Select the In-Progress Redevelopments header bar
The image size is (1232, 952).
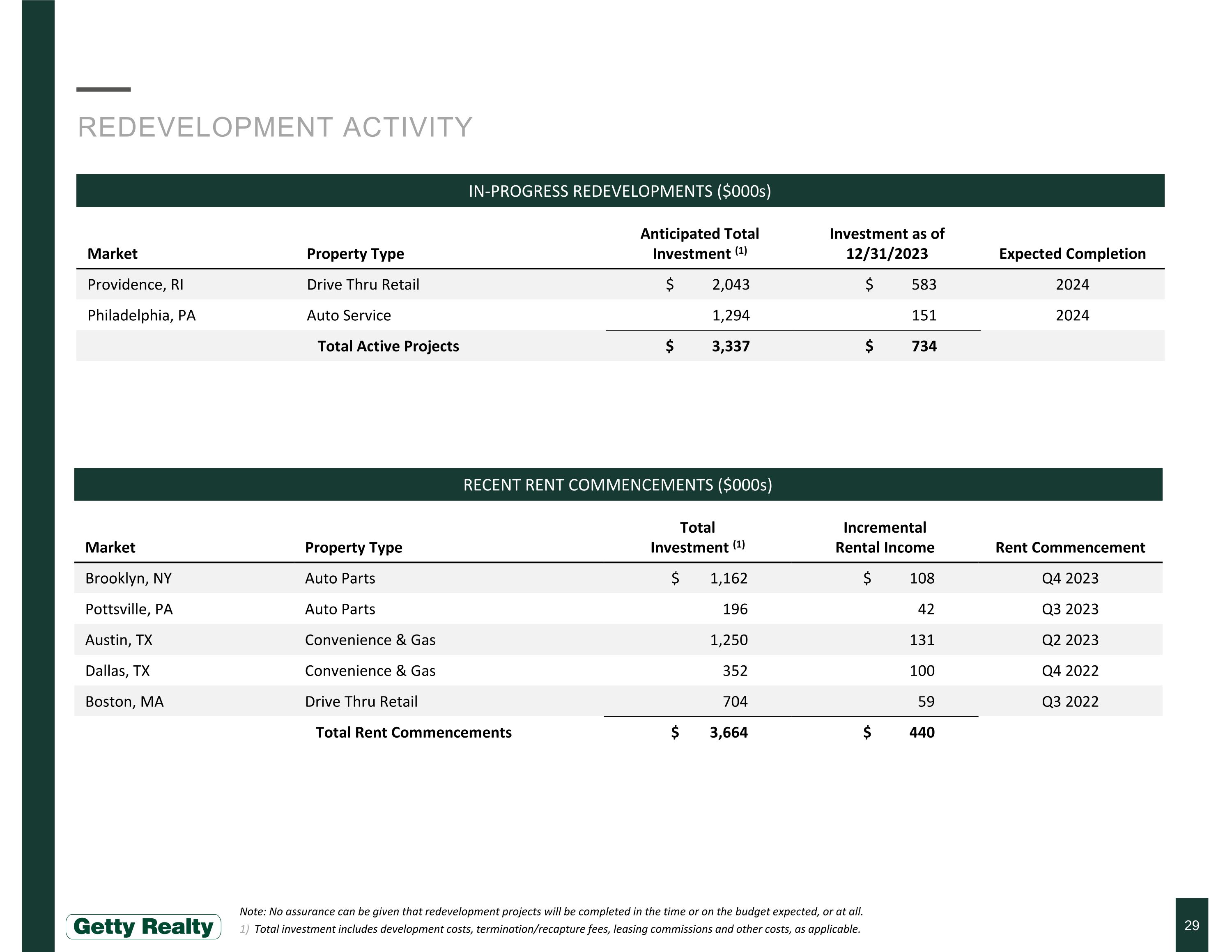620,191
